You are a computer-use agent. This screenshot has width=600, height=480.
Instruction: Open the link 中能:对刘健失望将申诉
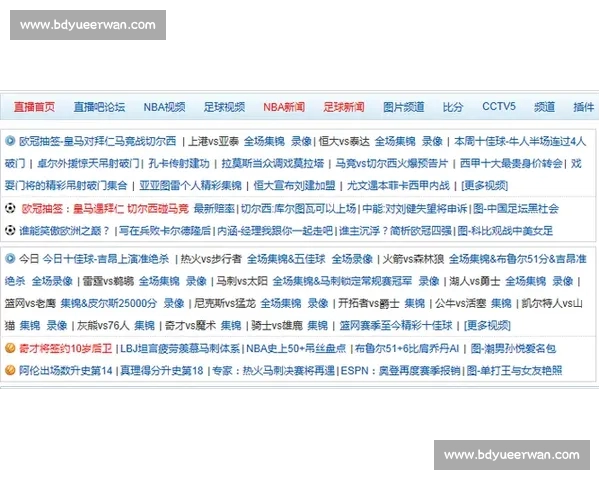click(415, 209)
